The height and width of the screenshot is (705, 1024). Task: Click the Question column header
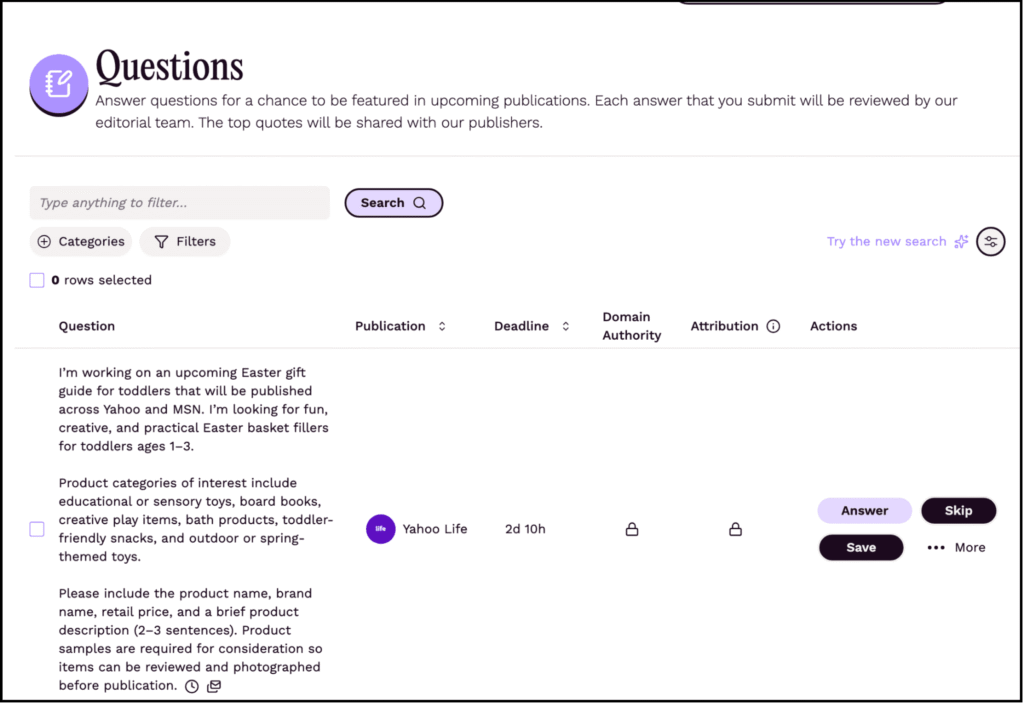point(87,325)
